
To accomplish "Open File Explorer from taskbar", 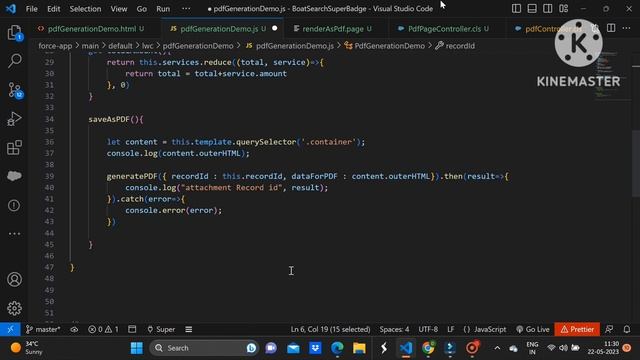I will pyautogui.click(x=359, y=348).
